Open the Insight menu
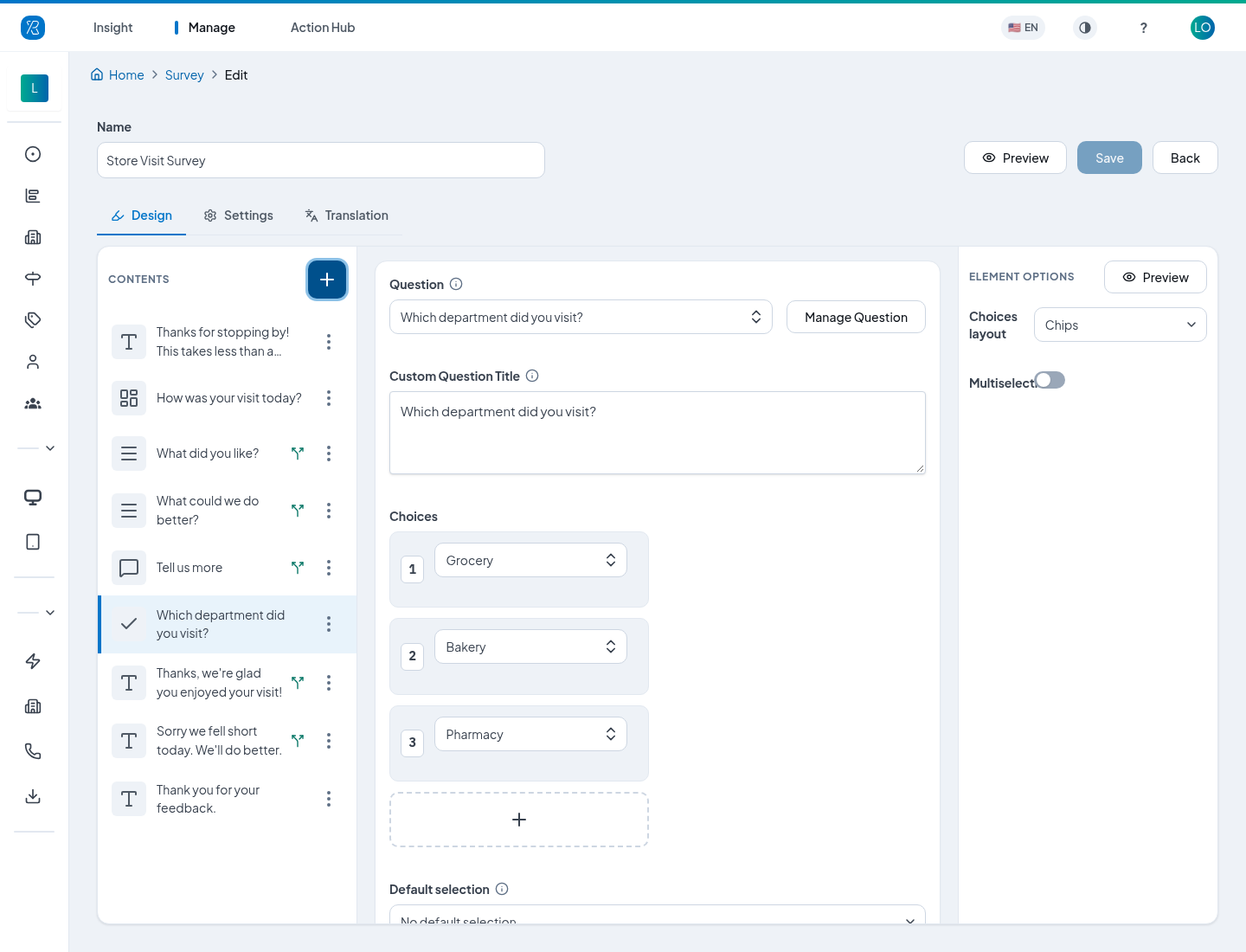Viewport: 1246px width, 952px height. pyautogui.click(x=113, y=28)
